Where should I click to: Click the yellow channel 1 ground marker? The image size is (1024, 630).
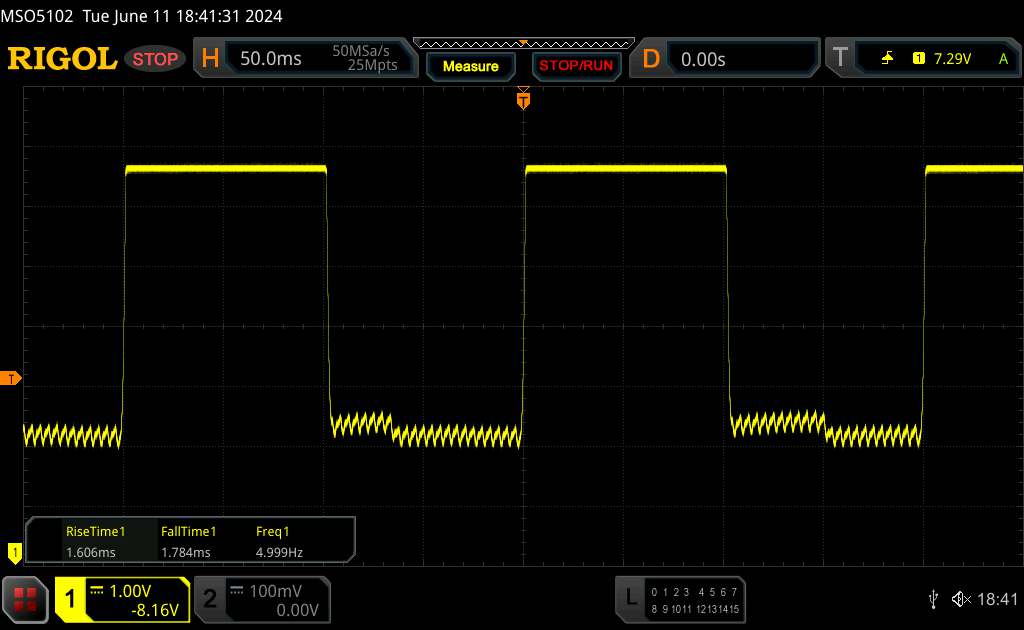[14, 551]
